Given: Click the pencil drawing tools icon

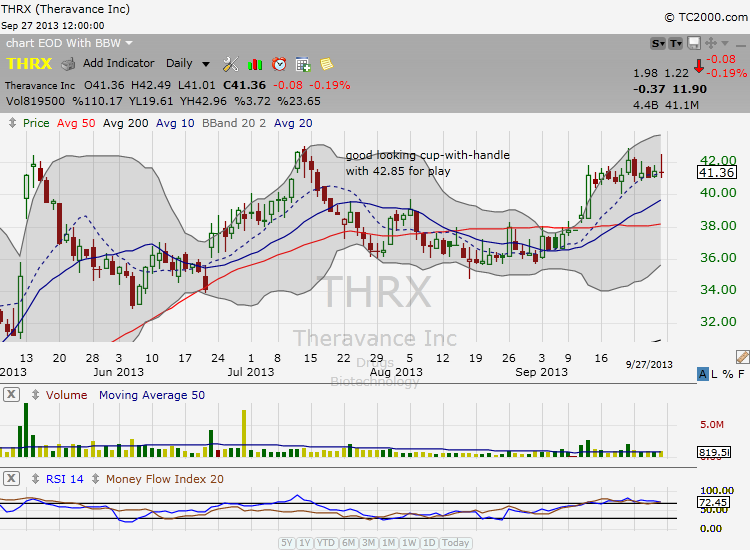Looking at the screenshot, I should pos(742,356).
